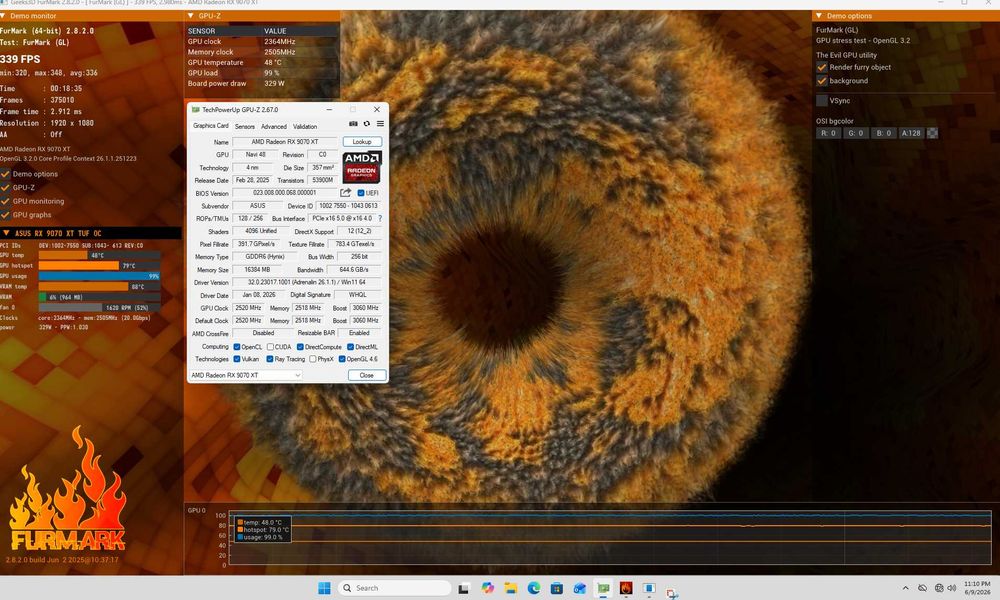This screenshot has width=1000, height=600.
Task: Click the GPU hotspot 79°C bar
Action: point(99,265)
